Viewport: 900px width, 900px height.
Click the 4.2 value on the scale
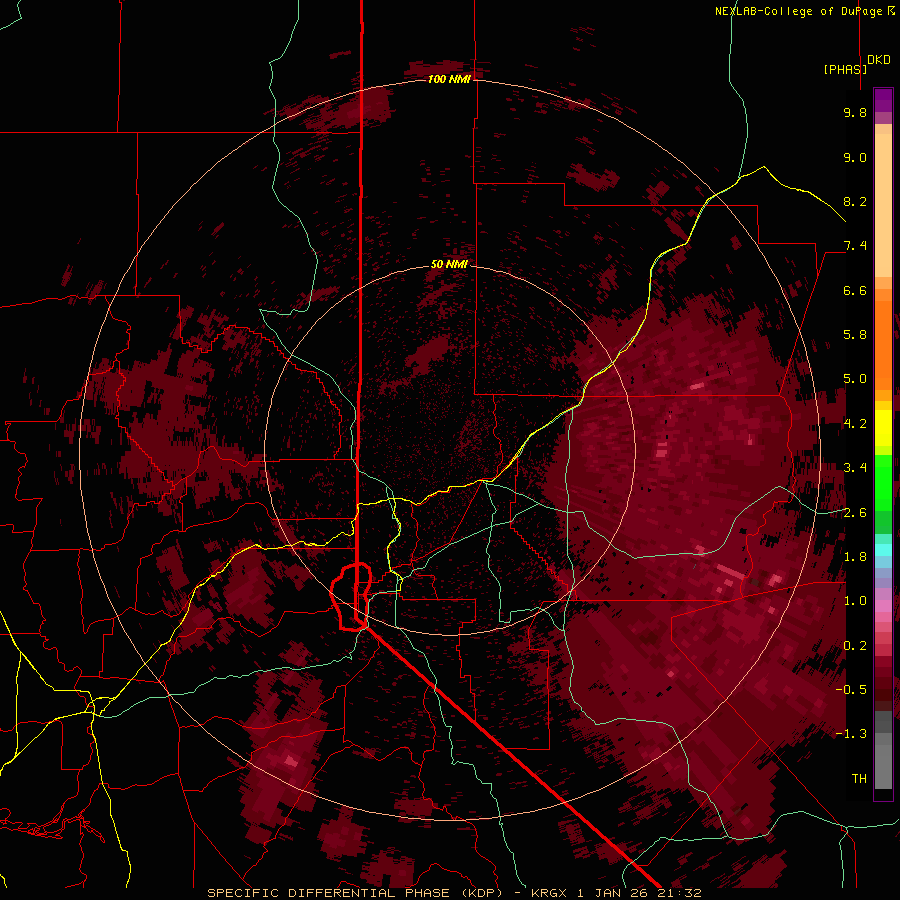pyautogui.click(x=855, y=424)
